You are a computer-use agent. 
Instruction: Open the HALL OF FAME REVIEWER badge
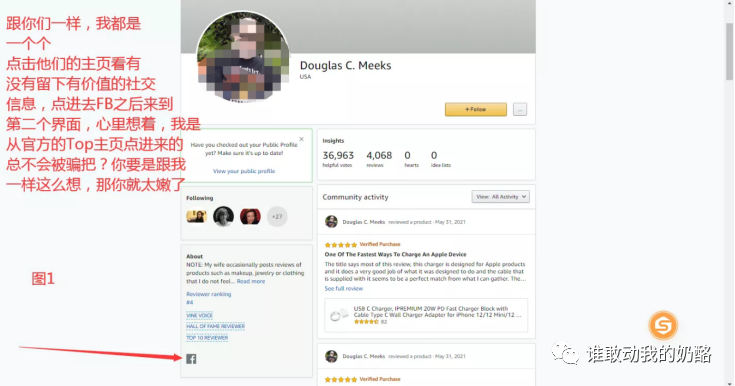[216, 326]
